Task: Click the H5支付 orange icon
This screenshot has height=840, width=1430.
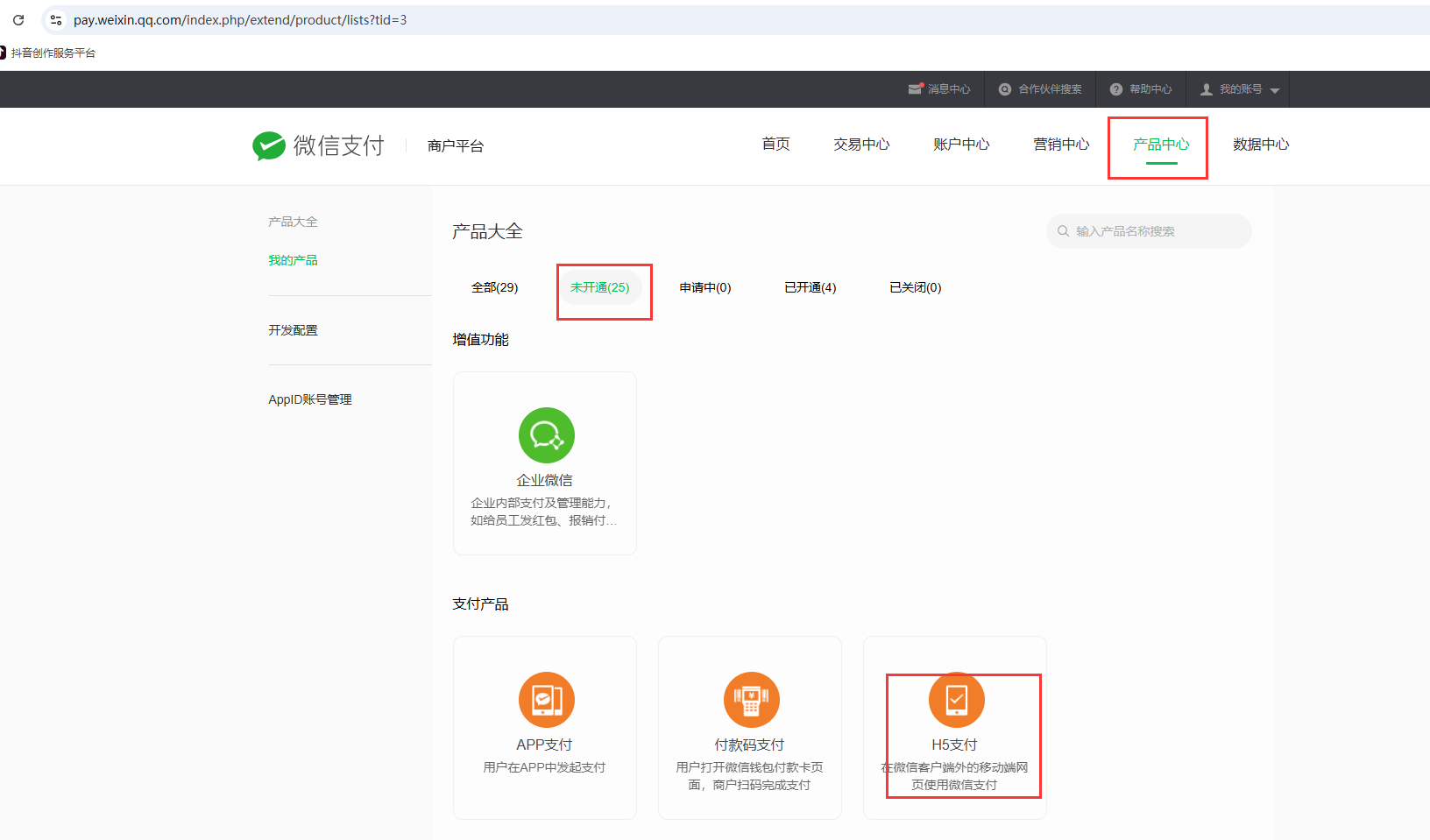Action: [x=956, y=700]
